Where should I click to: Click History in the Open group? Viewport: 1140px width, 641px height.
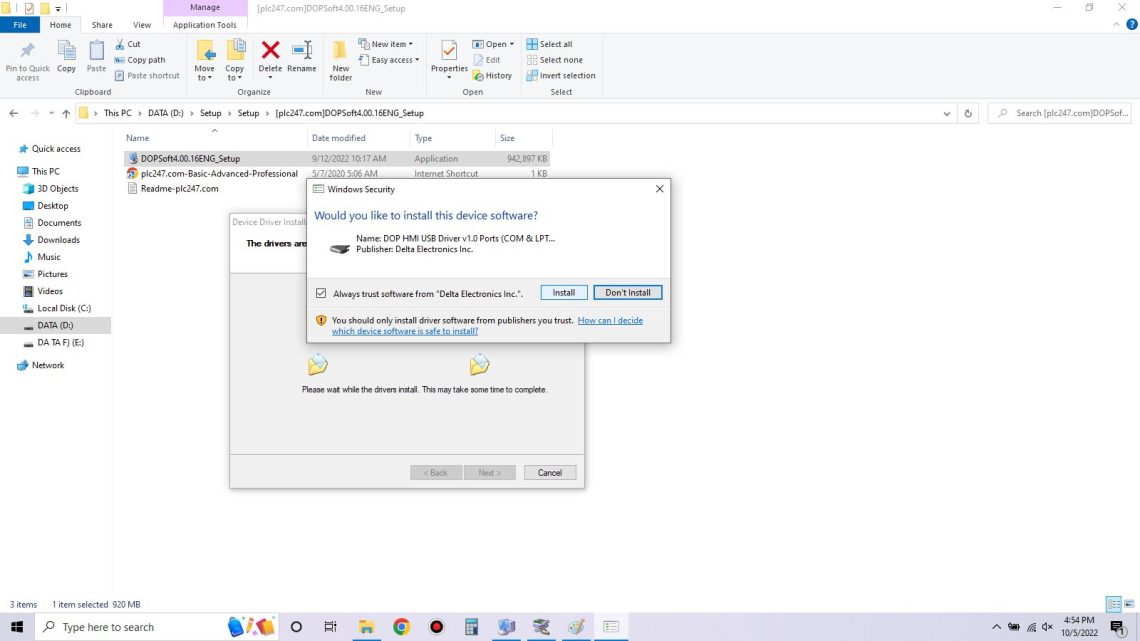pyautogui.click(x=492, y=76)
